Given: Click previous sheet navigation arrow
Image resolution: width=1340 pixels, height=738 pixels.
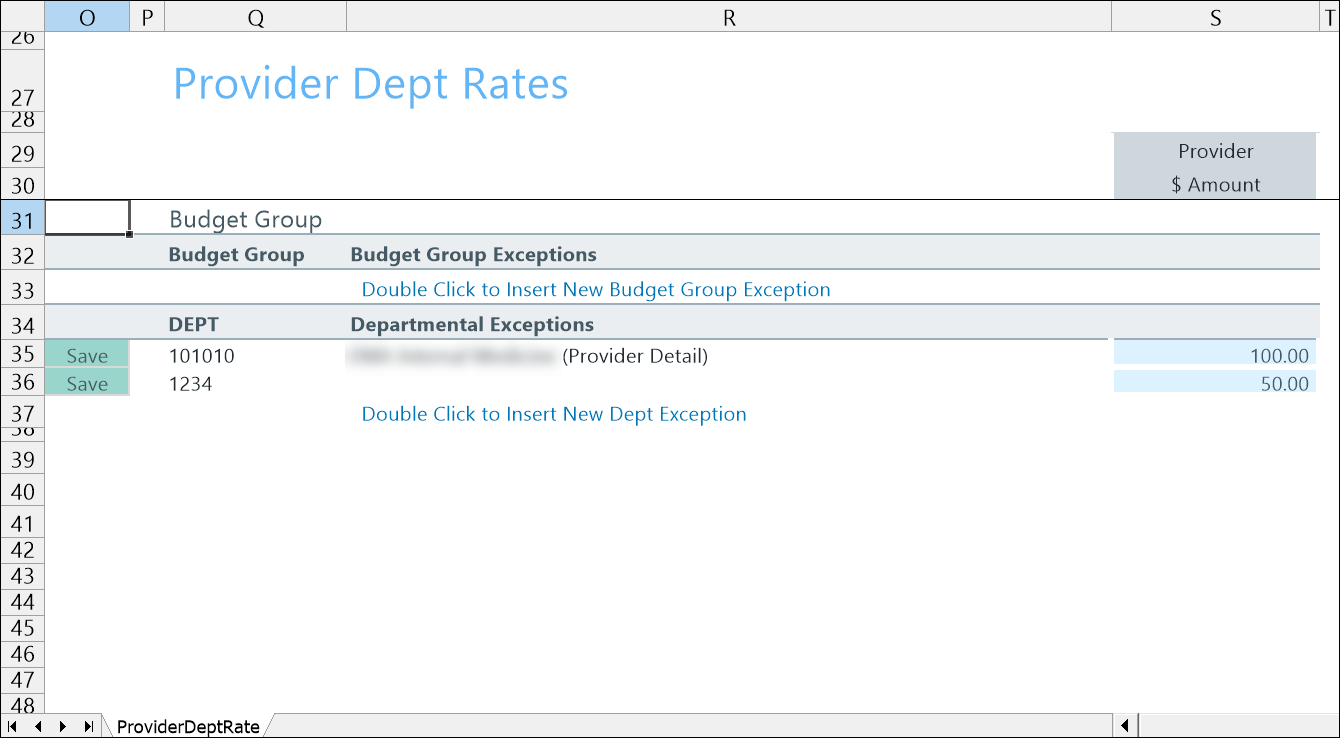Looking at the screenshot, I should tap(38, 726).
